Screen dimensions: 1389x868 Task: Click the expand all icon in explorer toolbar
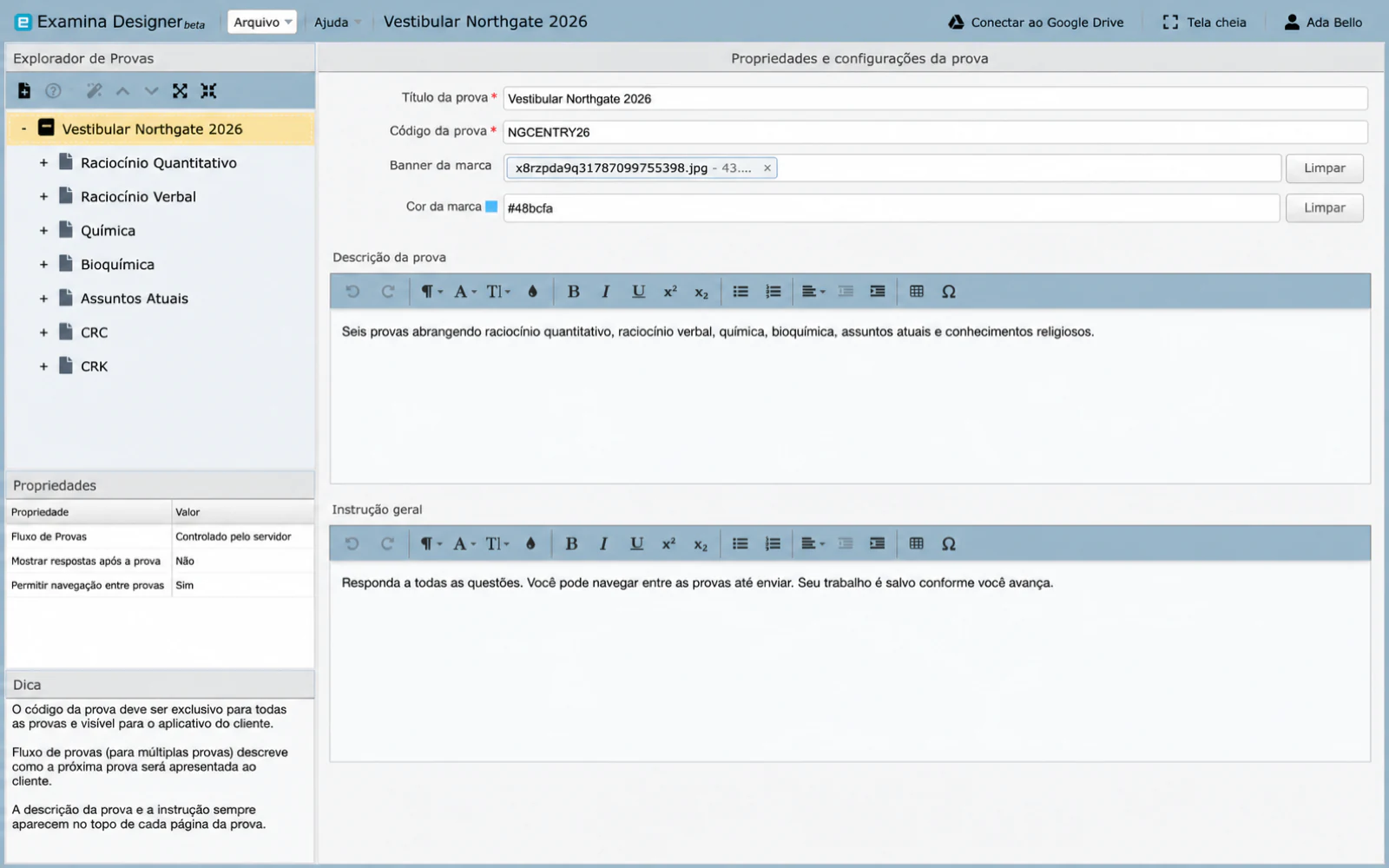pyautogui.click(x=180, y=90)
